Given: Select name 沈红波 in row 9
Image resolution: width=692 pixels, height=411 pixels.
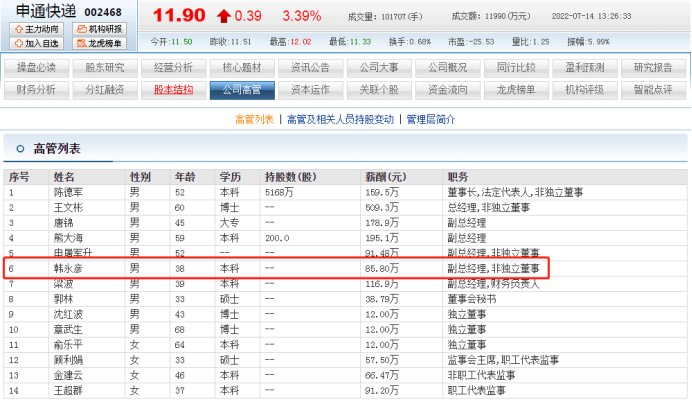Looking at the screenshot, I should coord(68,314).
